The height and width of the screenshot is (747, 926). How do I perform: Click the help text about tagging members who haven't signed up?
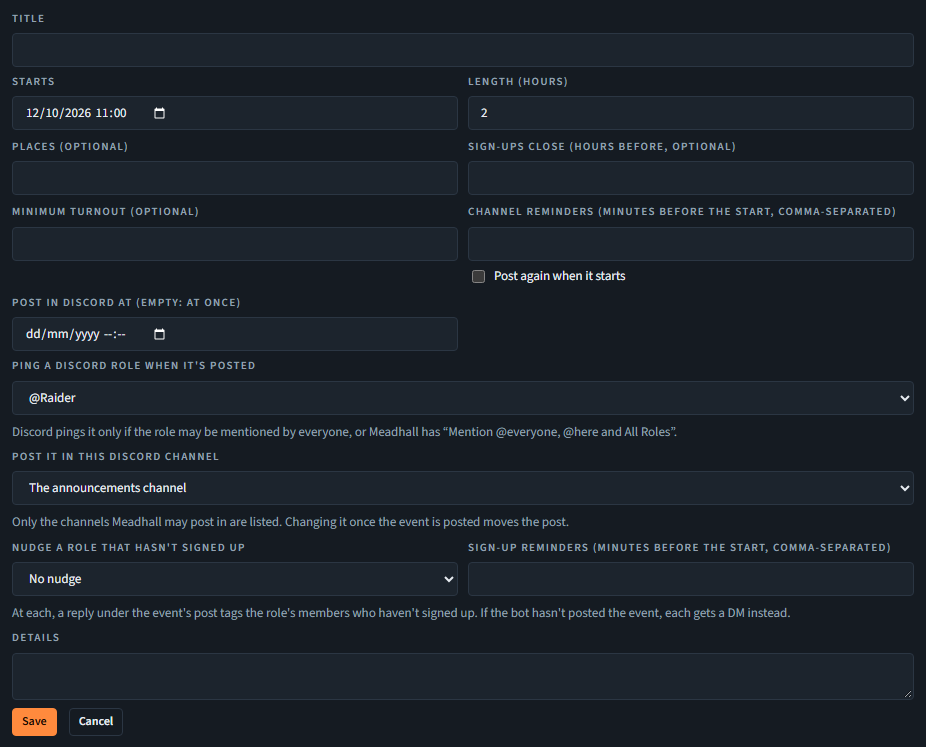pos(401,613)
